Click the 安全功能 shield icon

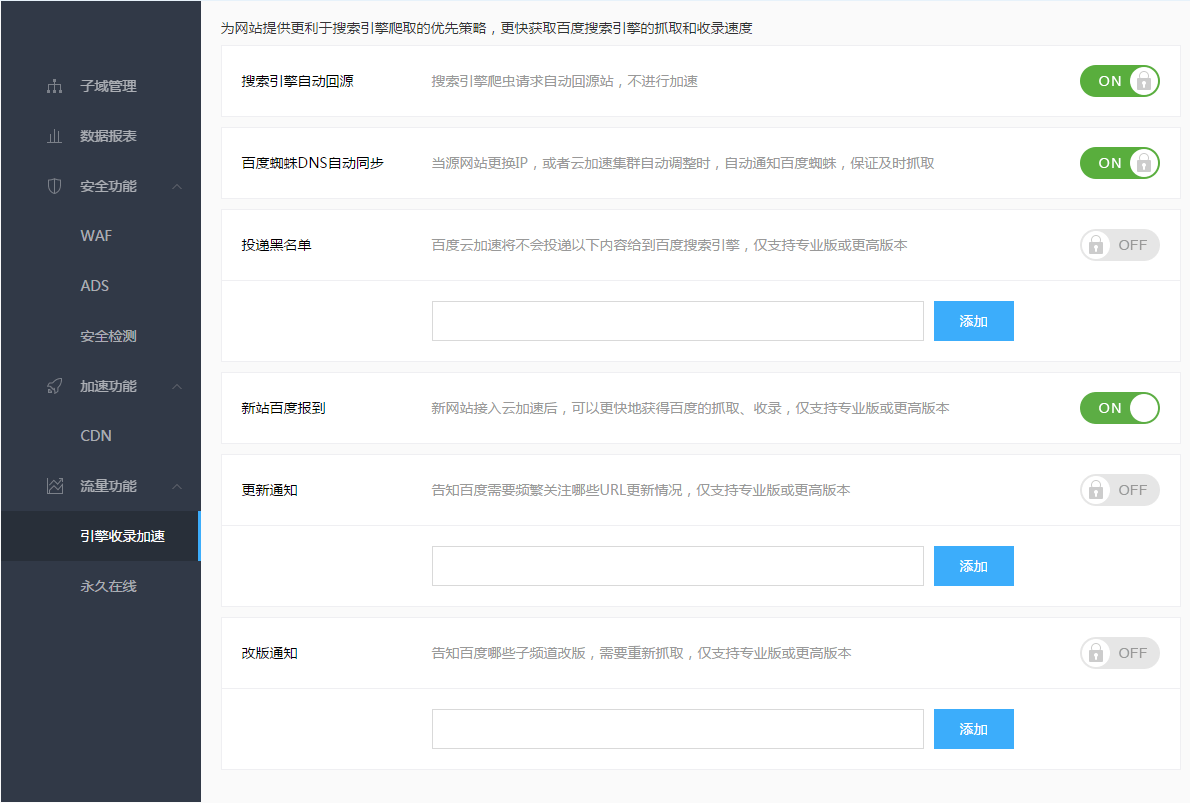coord(55,187)
